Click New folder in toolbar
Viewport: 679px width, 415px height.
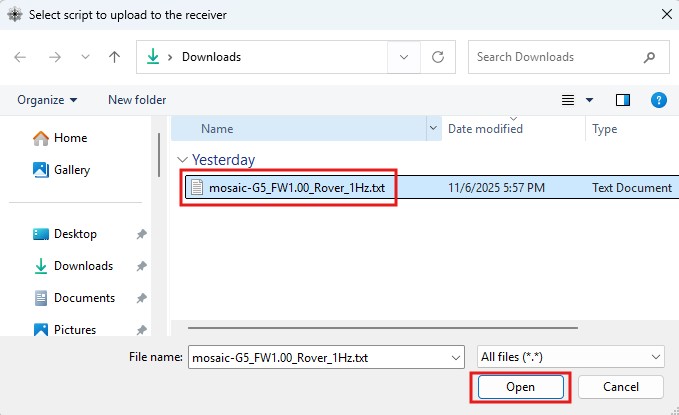137,100
